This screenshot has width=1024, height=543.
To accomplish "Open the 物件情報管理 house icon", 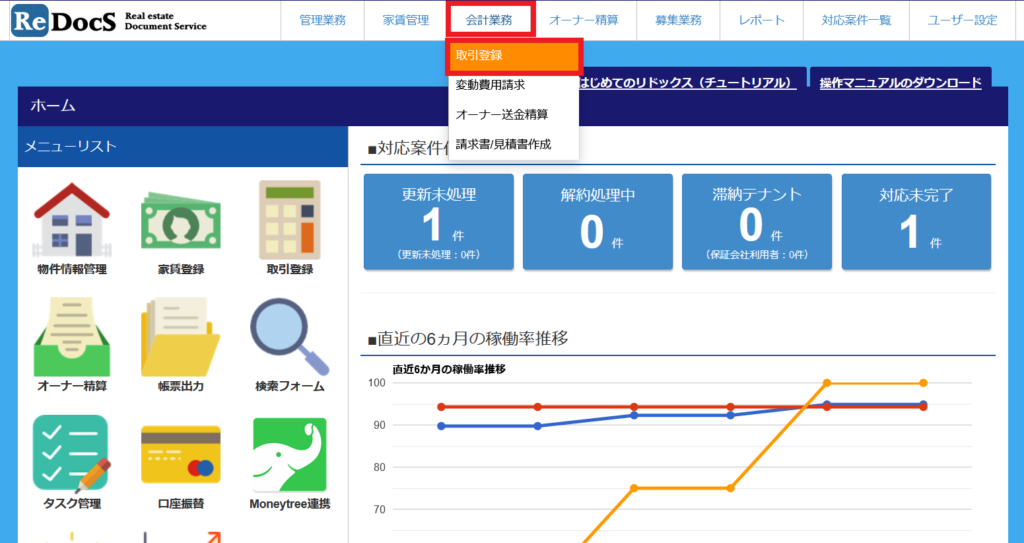I will (x=72, y=220).
